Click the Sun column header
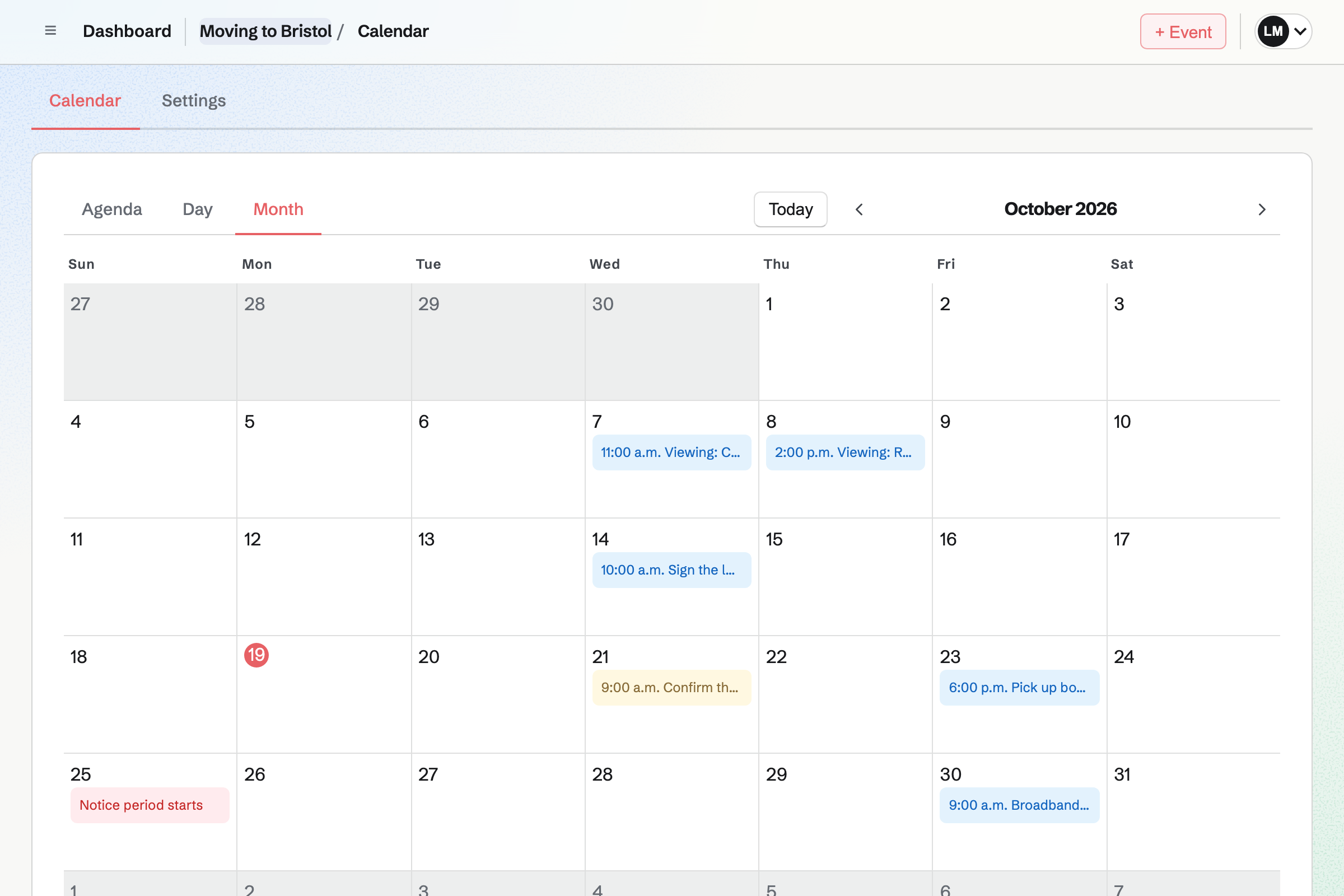This screenshot has height=896, width=1344. click(x=81, y=264)
